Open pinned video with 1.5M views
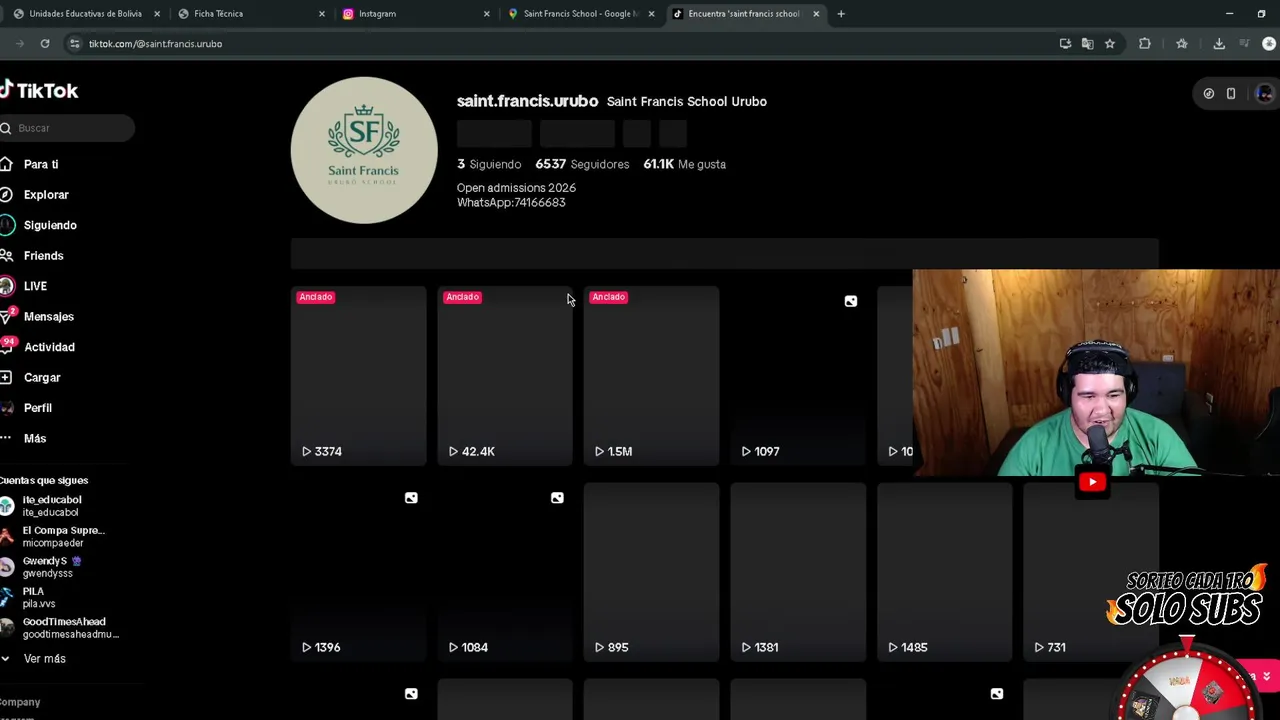This screenshot has width=1280, height=720. pos(651,376)
